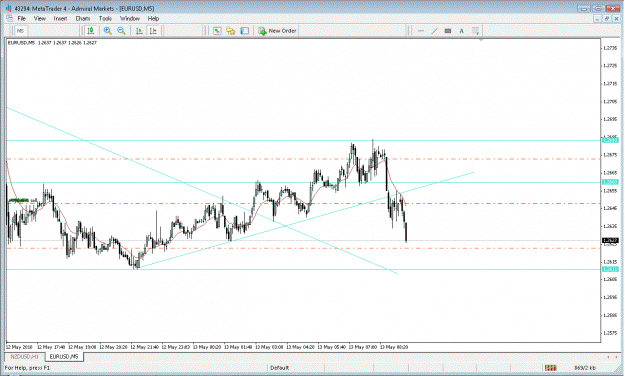Open the toolbar overflow dropdown

click(476, 31)
